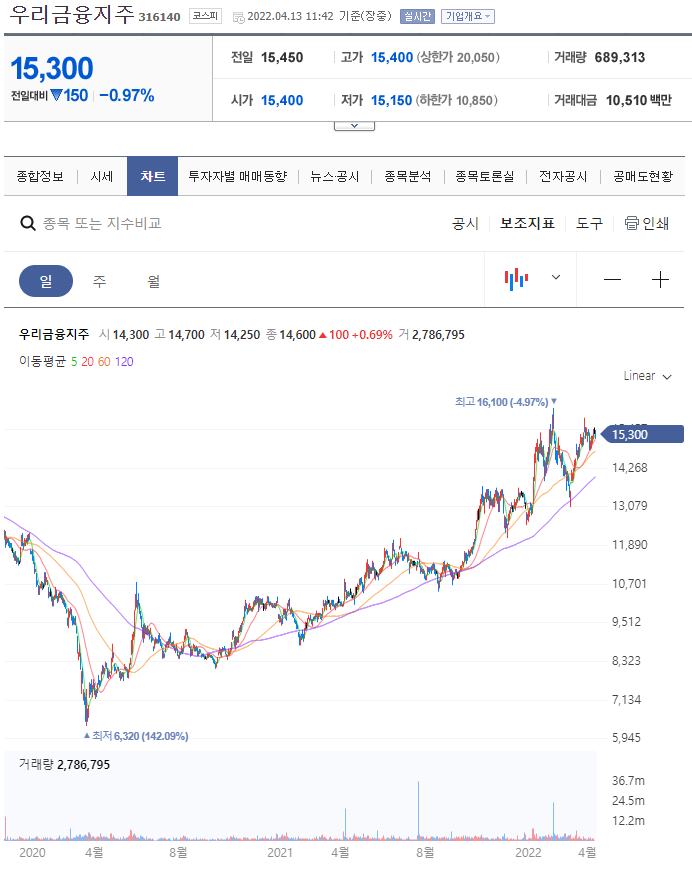Viewport: 692px width, 870px height.
Task: Click the 종 14,600 close value
Action: [291, 335]
